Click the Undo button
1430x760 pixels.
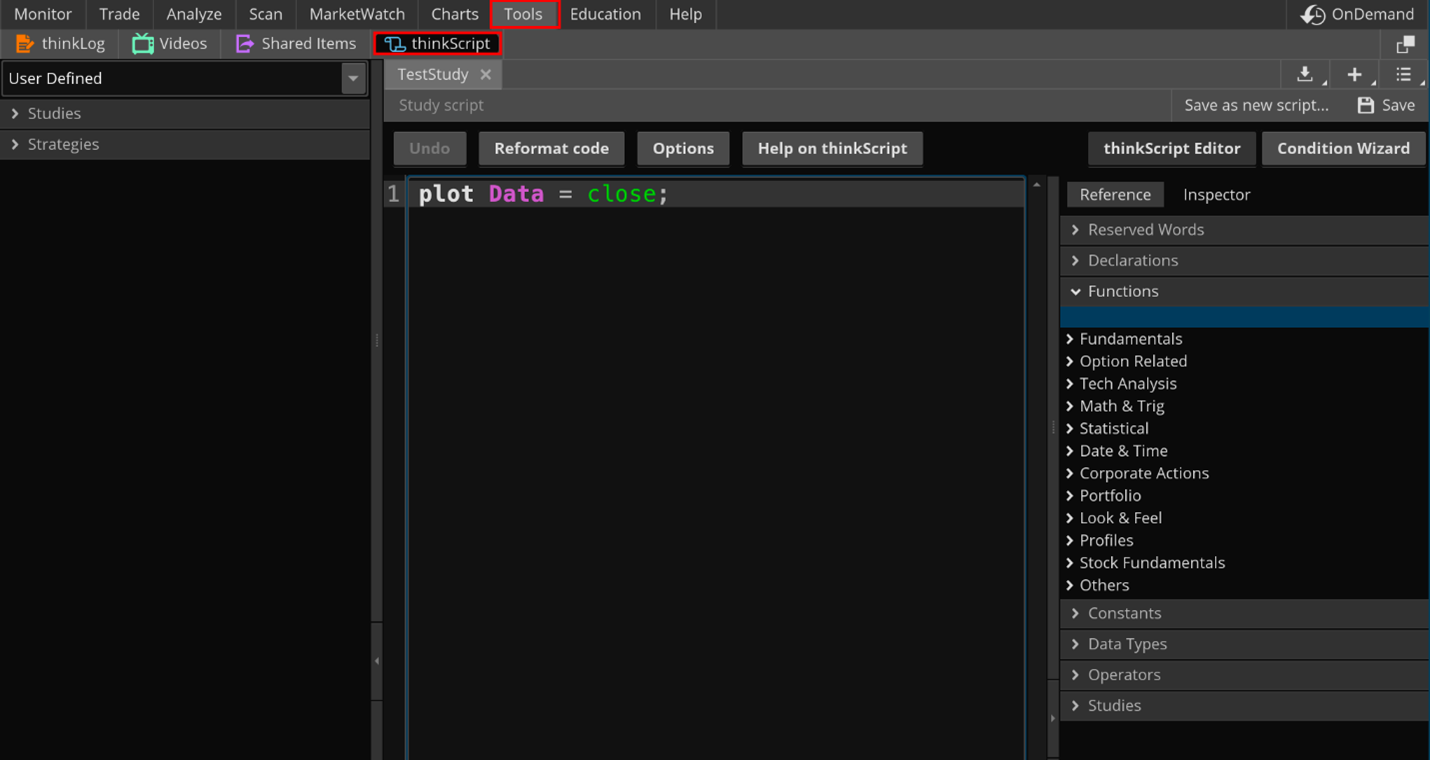click(x=429, y=148)
